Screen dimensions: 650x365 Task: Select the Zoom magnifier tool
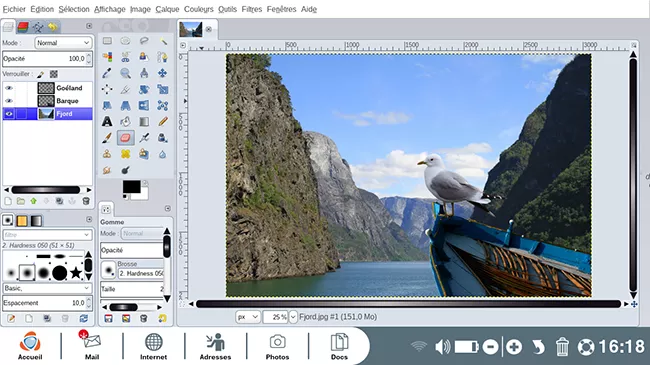125,73
